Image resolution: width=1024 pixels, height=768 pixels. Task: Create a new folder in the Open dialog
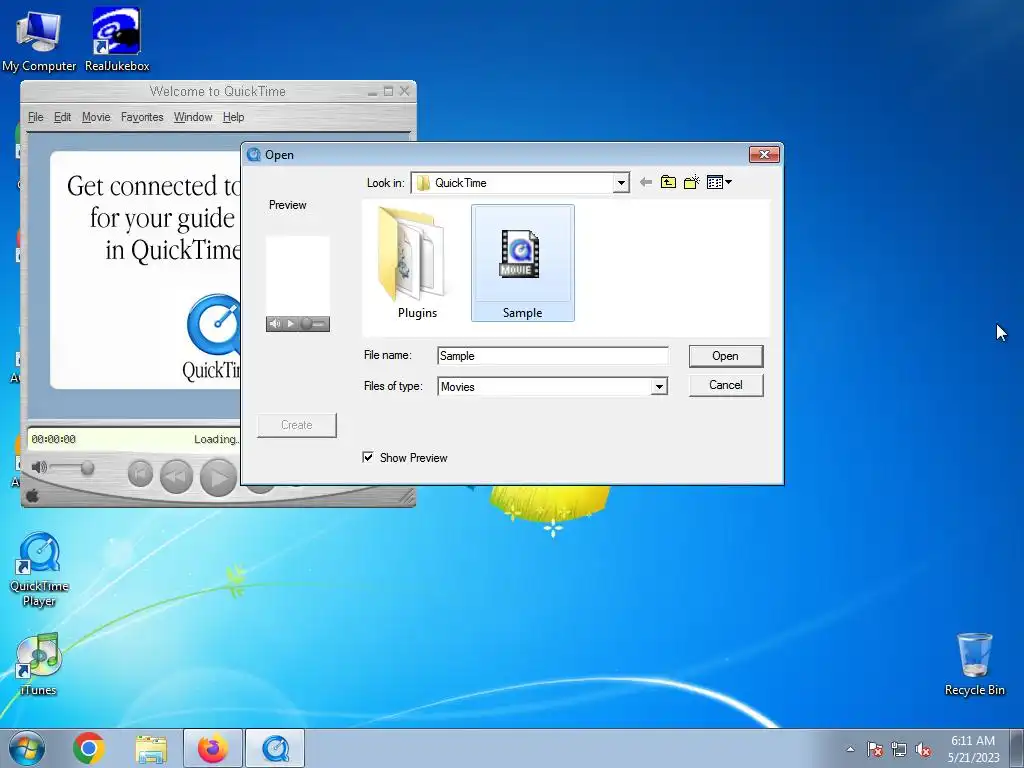point(692,182)
